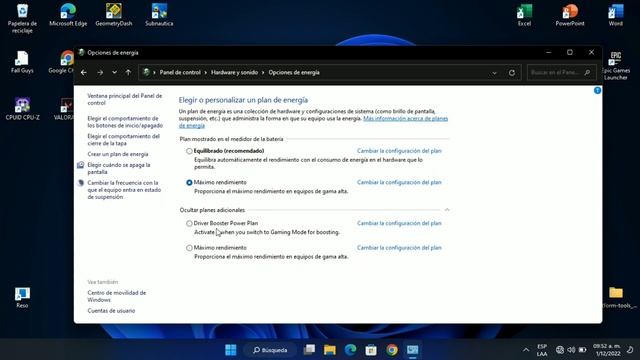Open Más información acerca de planes de energía
The height and width of the screenshot is (360, 640).
[405, 118]
